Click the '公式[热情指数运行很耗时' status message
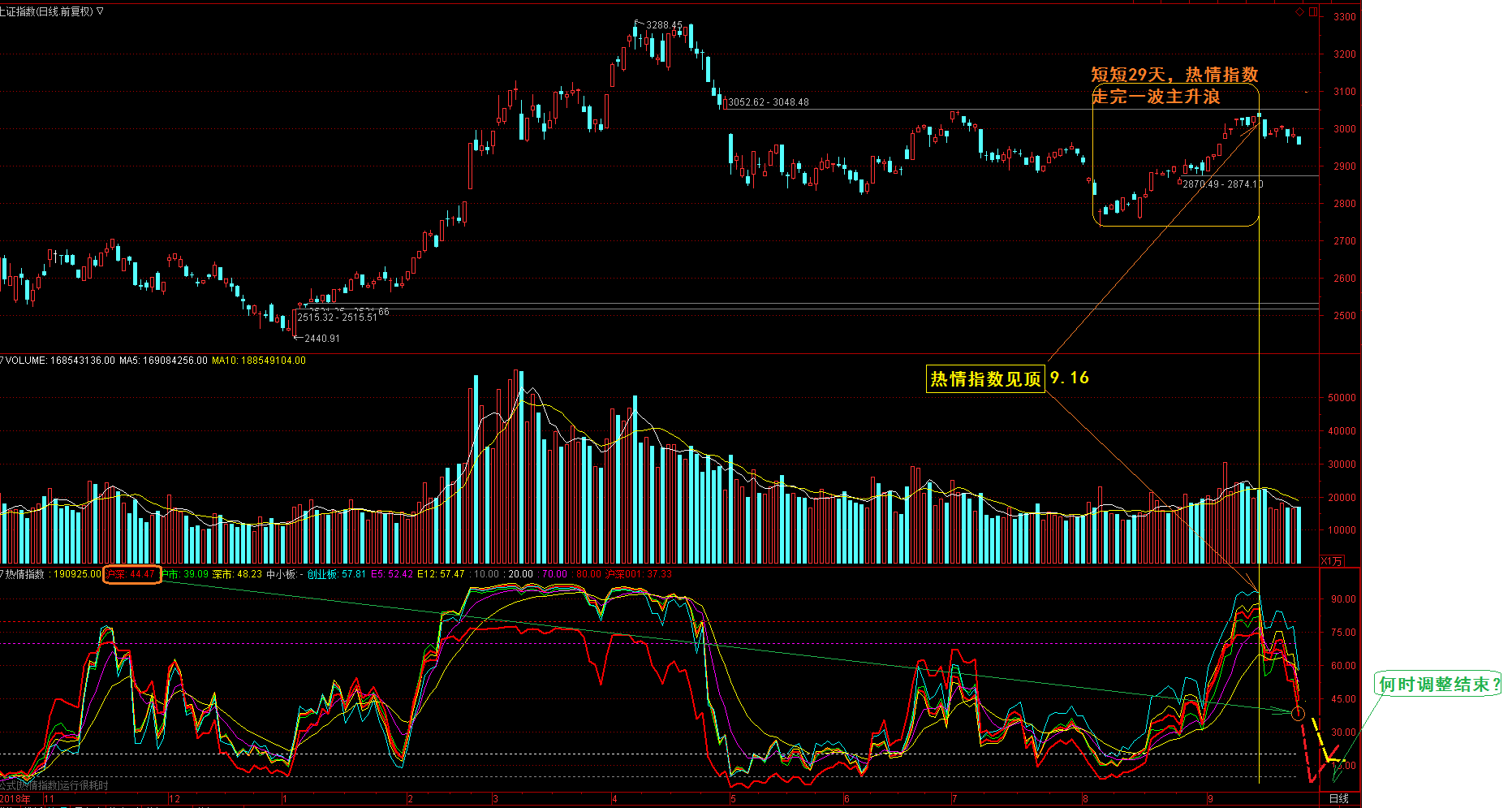1512x808 pixels. (54, 785)
